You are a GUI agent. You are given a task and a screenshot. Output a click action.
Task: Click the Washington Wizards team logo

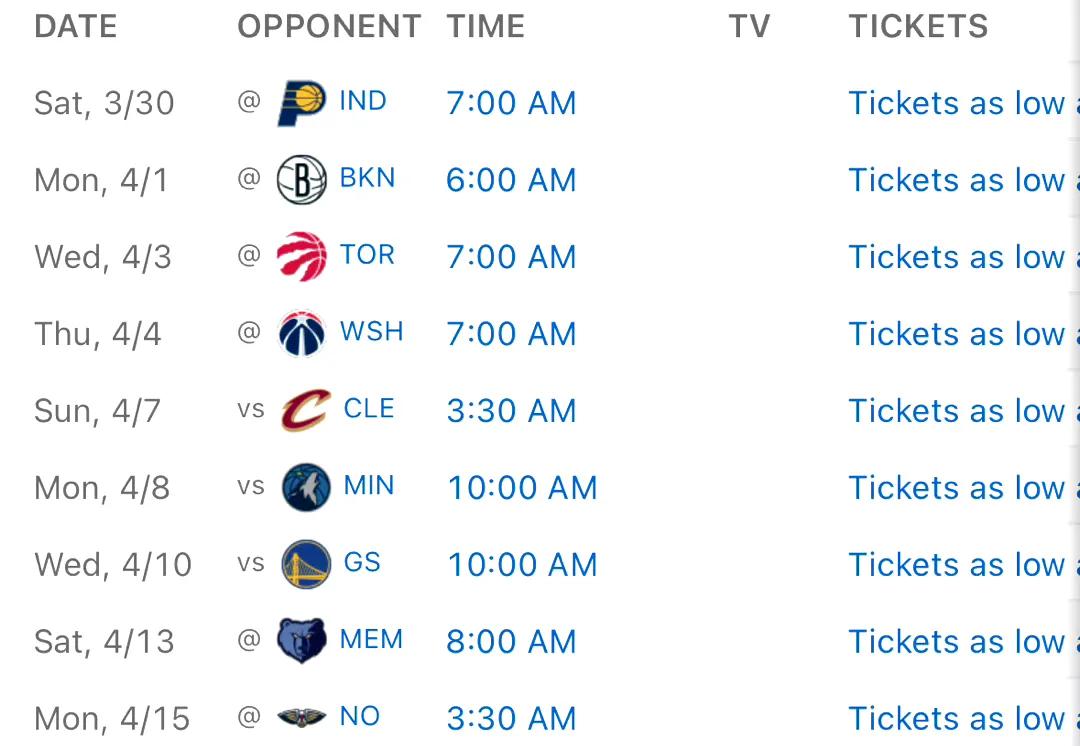(x=302, y=333)
